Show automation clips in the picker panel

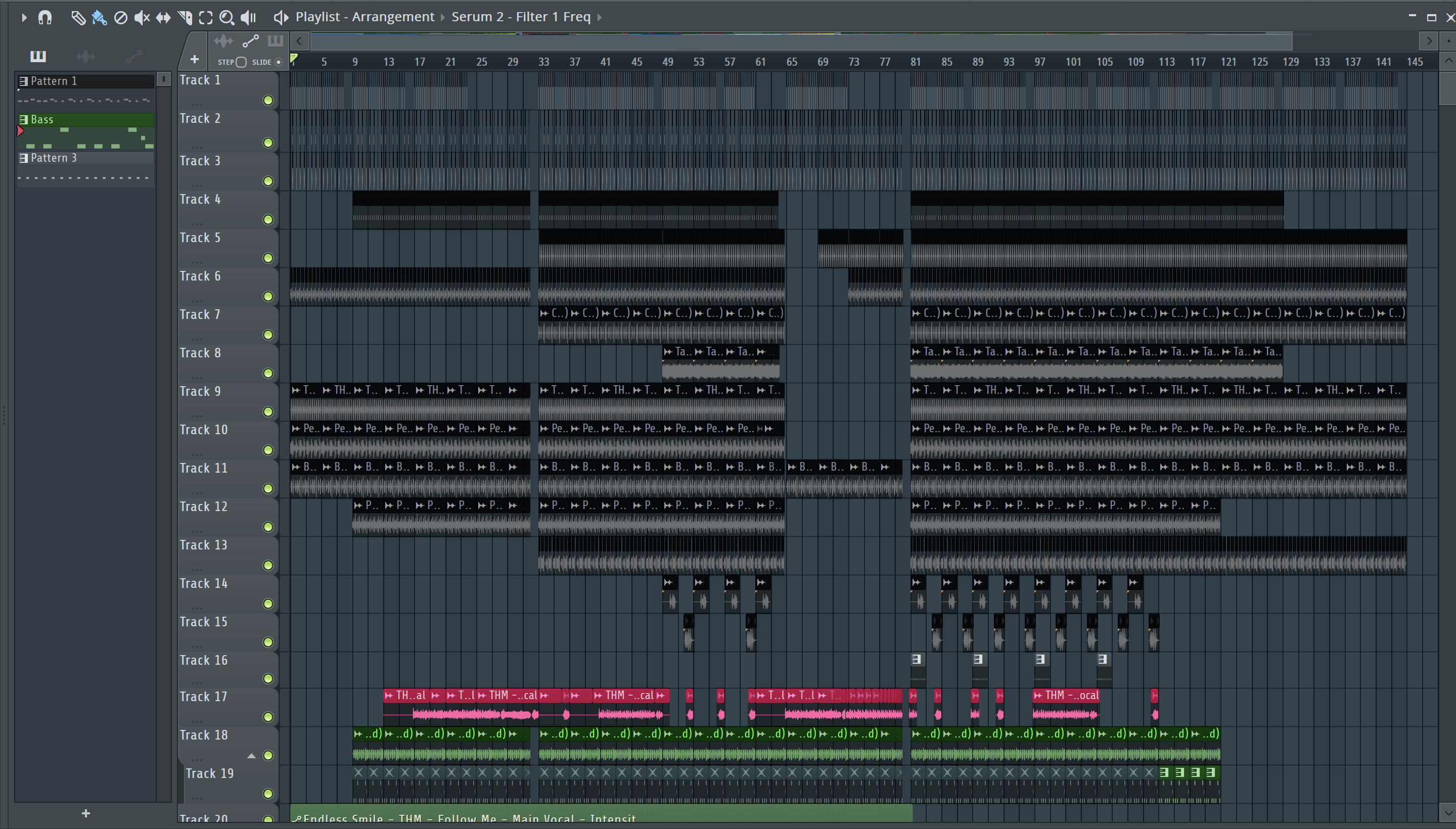click(x=133, y=56)
